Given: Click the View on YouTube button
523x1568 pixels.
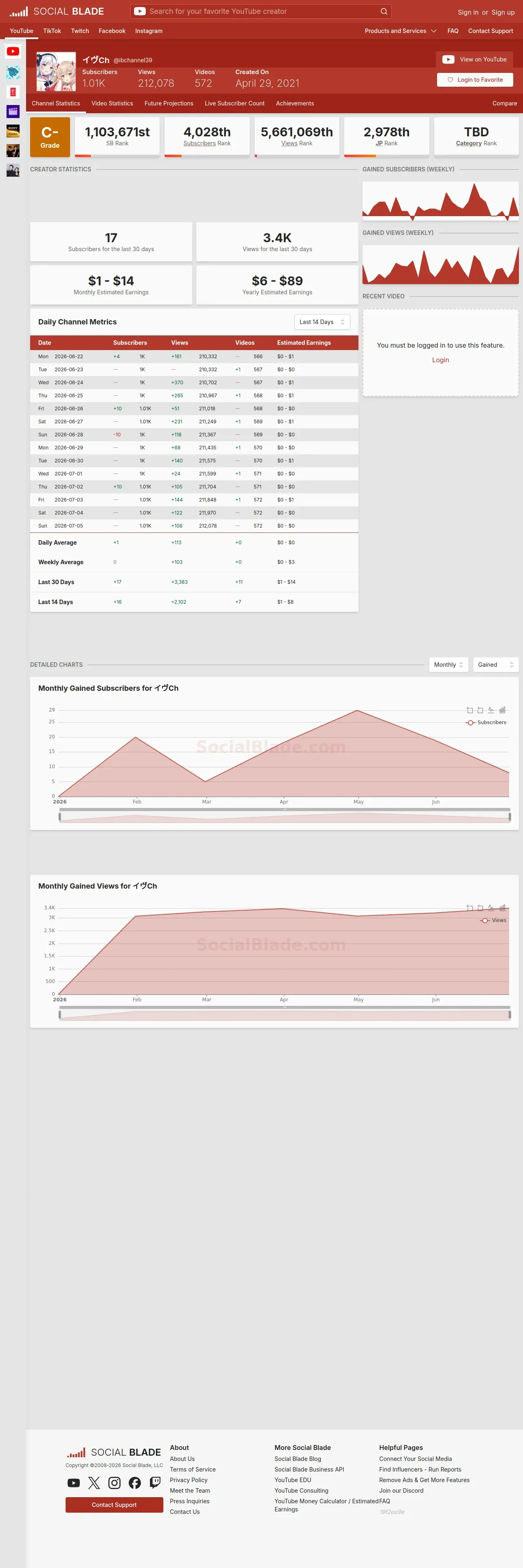Looking at the screenshot, I should click(x=474, y=60).
